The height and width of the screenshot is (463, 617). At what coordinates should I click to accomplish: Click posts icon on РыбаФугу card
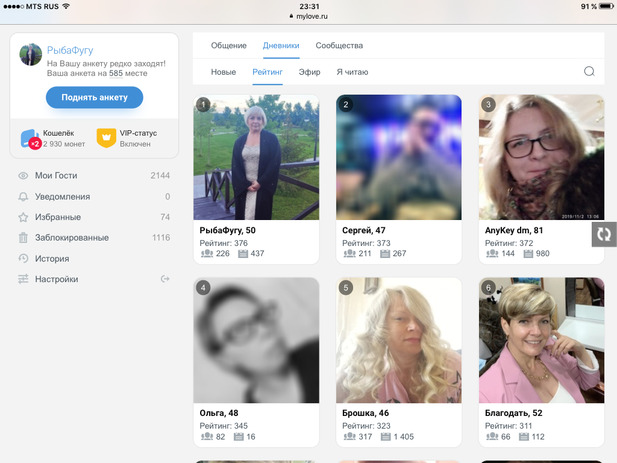click(243, 254)
